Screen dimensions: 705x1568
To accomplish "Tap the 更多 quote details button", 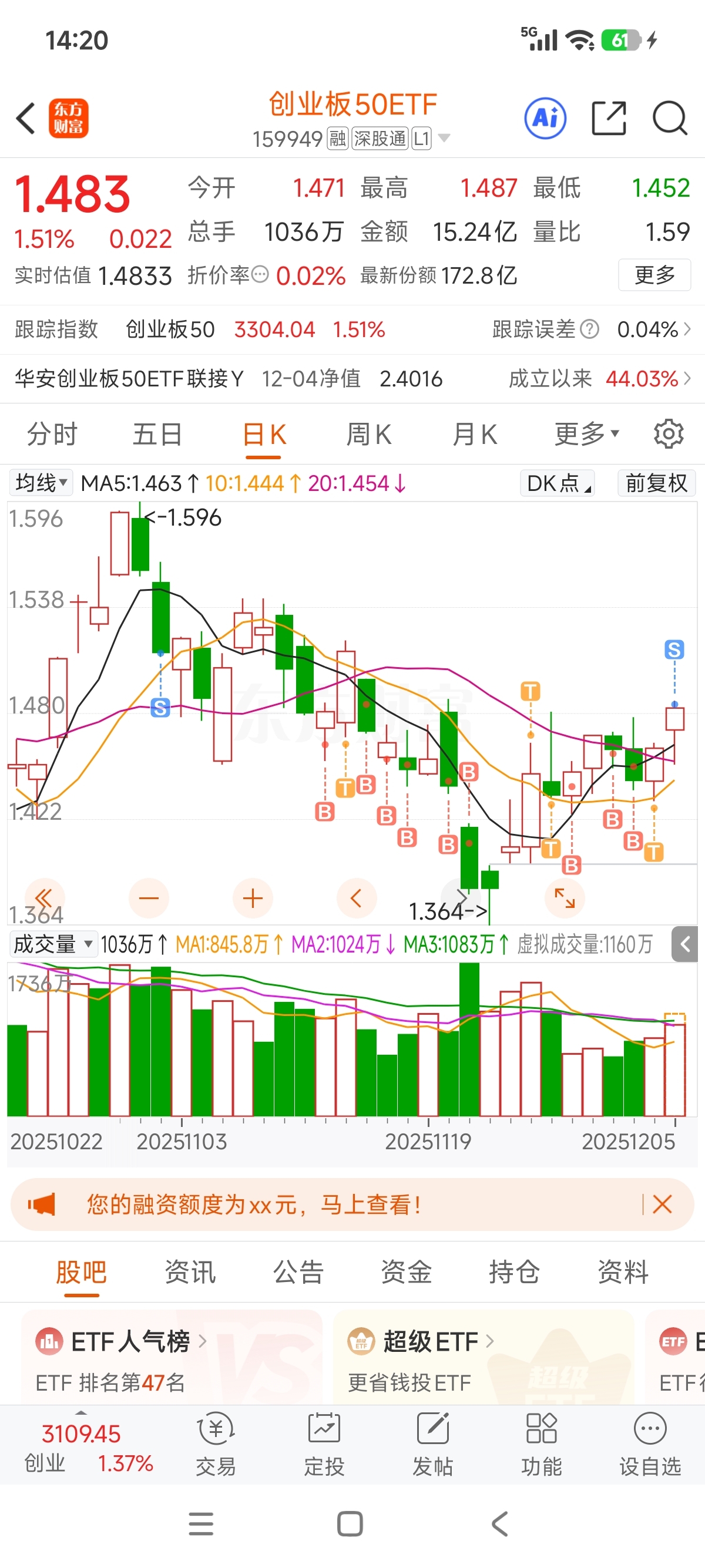I will (x=654, y=274).
